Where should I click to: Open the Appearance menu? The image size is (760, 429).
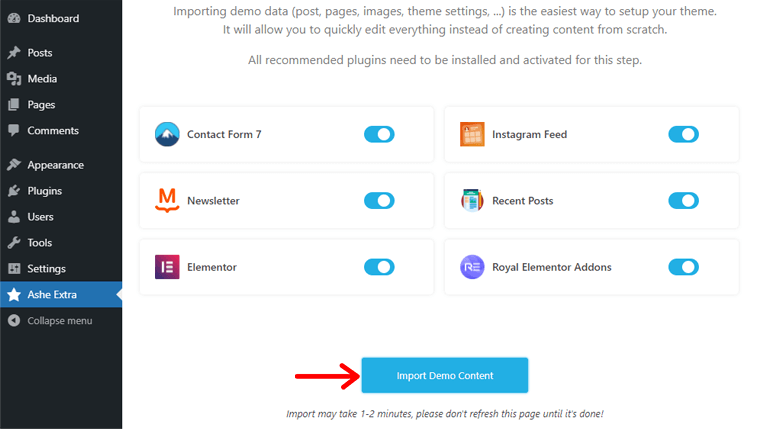click(55, 165)
